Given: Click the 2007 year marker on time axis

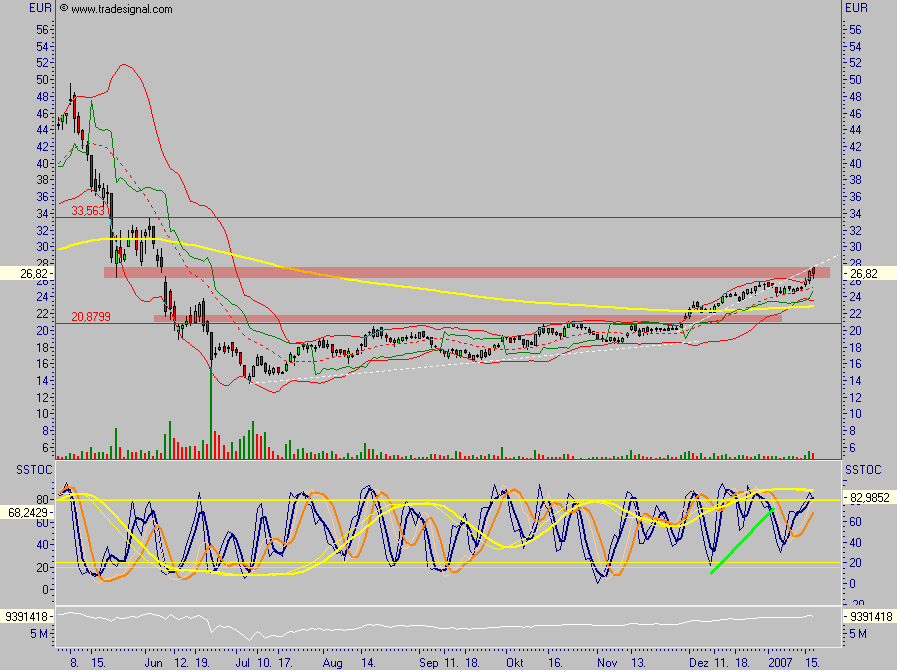Looking at the screenshot, I should coord(780,662).
